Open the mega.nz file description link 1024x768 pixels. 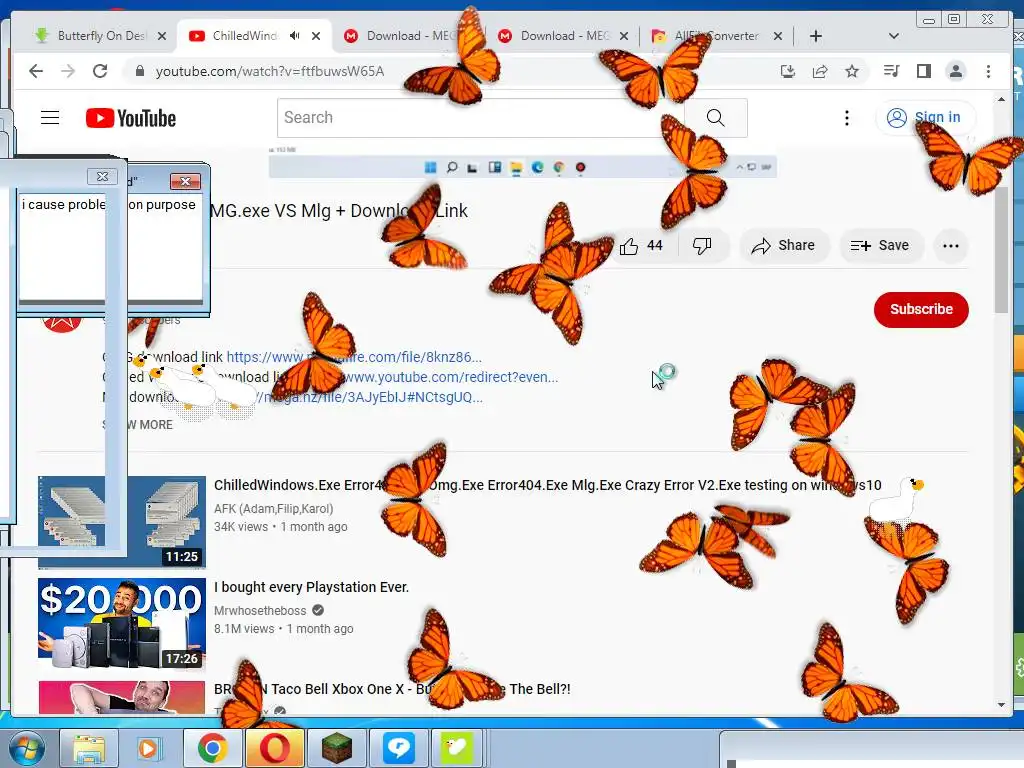[370, 397]
